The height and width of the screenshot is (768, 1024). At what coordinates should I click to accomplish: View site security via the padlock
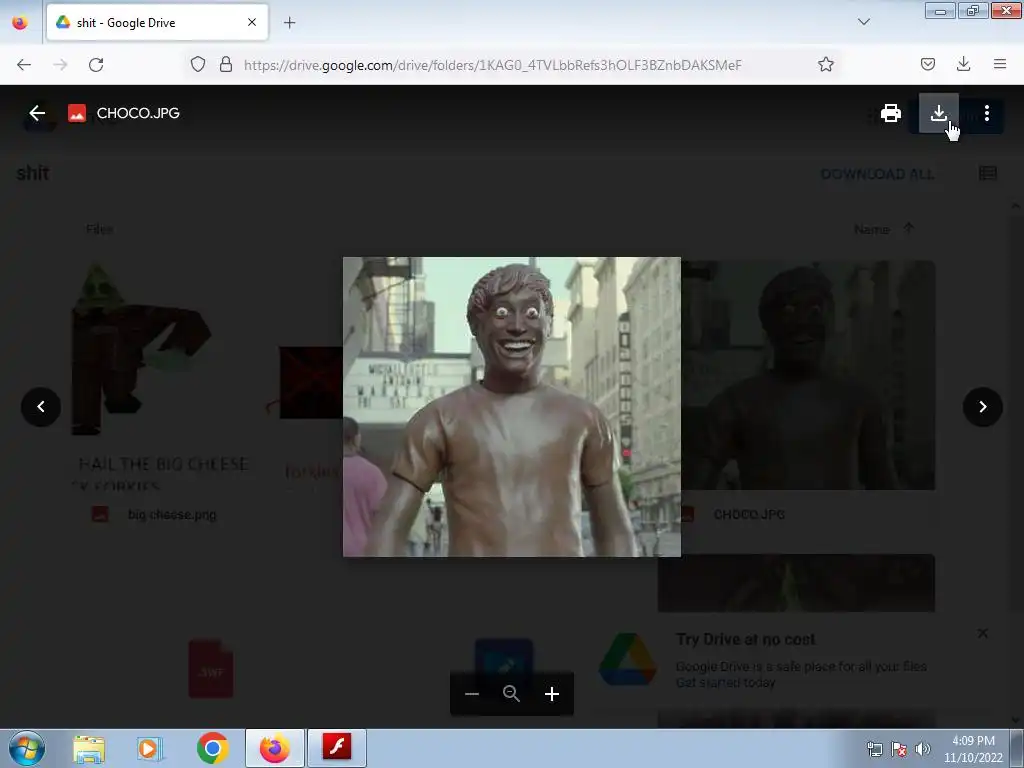(226, 64)
